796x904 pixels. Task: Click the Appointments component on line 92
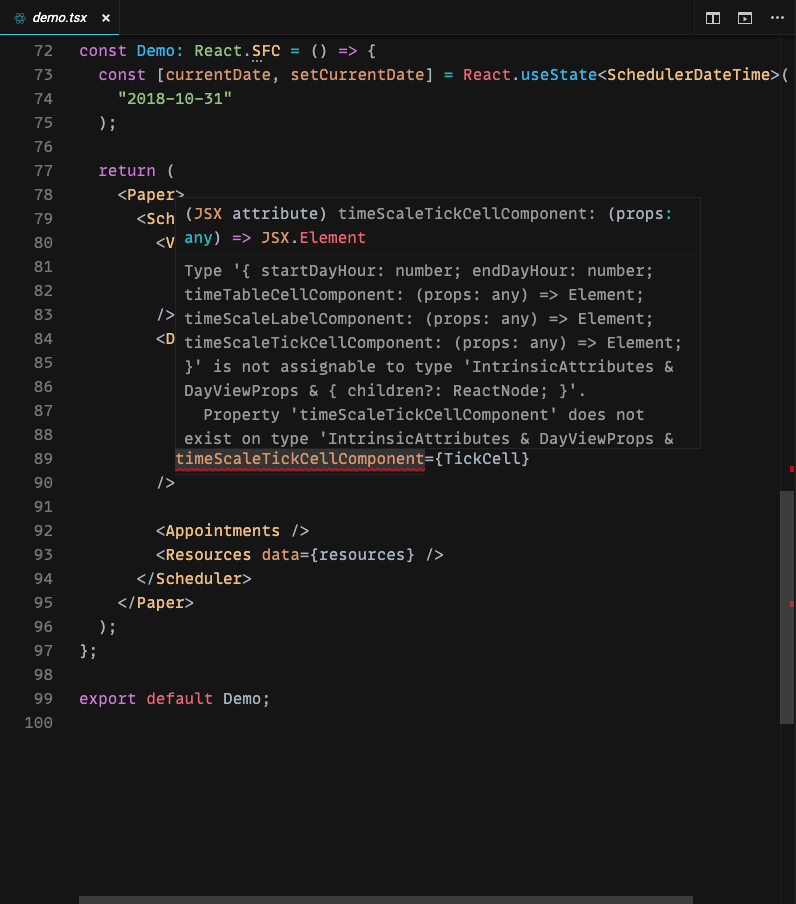[x=222, y=531]
